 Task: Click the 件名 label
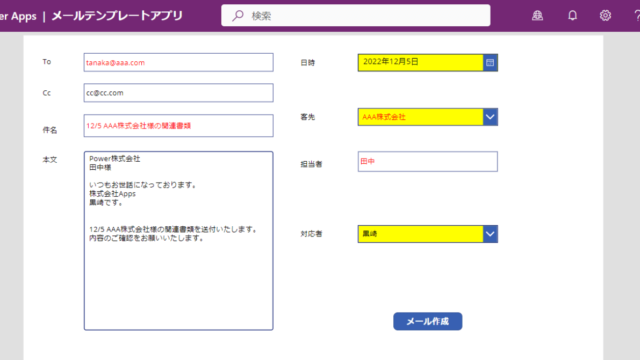50,130
